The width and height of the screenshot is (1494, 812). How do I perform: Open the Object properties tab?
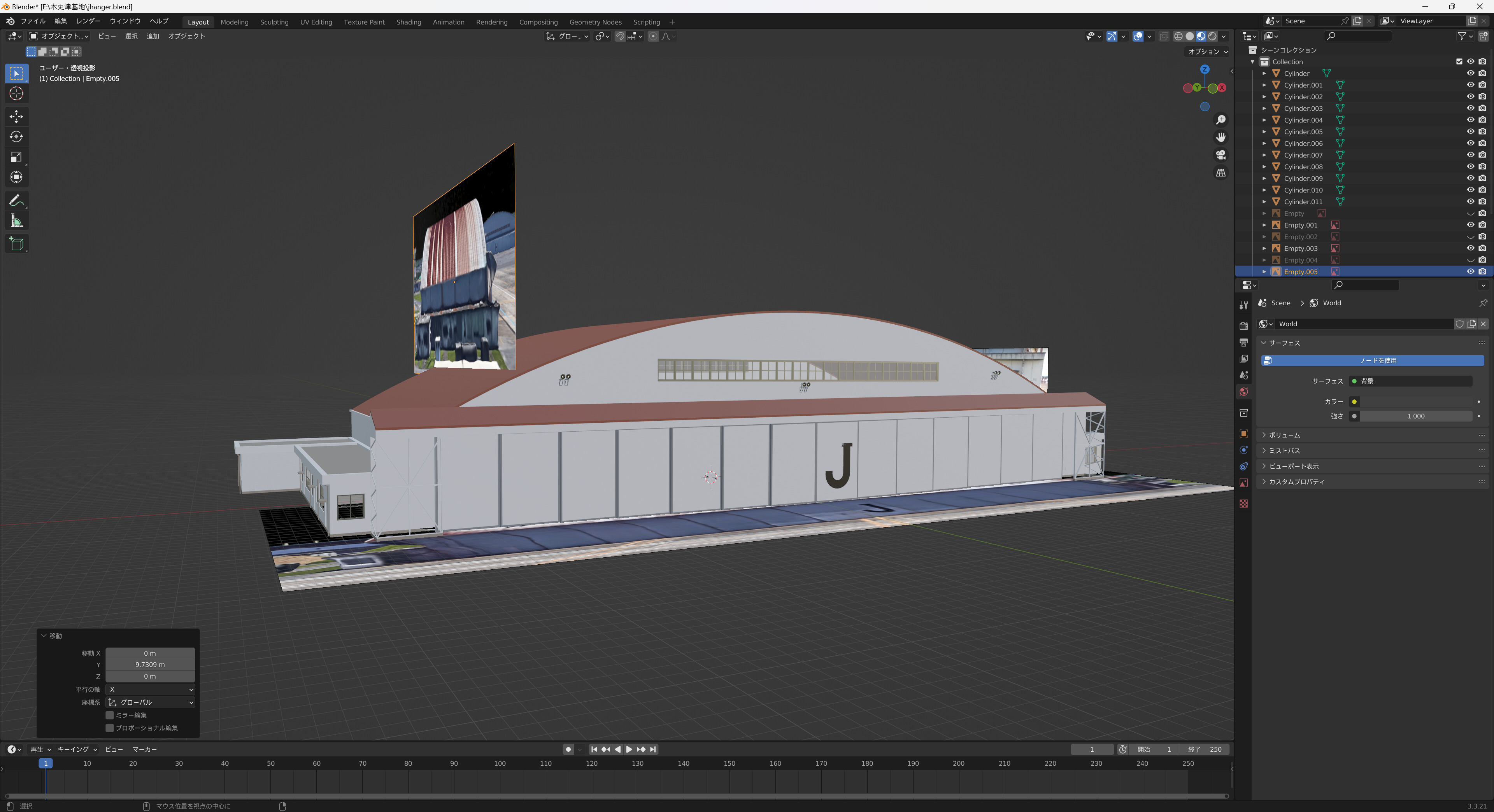(x=1243, y=434)
